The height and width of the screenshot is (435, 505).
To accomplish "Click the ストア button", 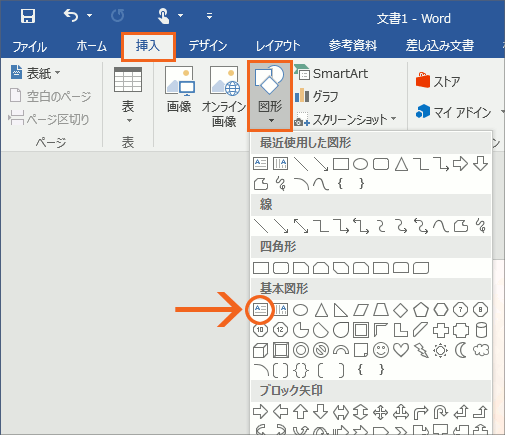I will point(438,81).
